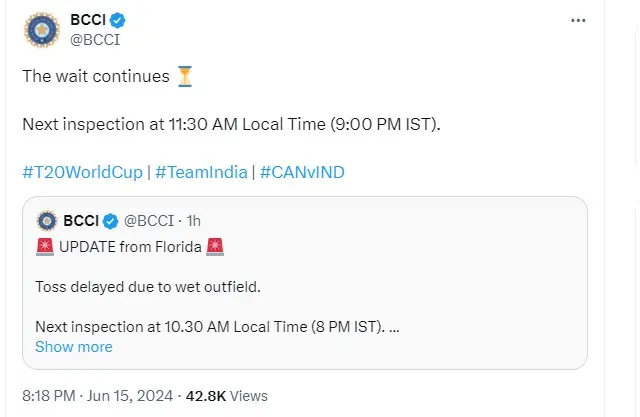This screenshot has width=640, height=417.
Task: Click the verified badge inside the quoted post
Action: coord(109,220)
